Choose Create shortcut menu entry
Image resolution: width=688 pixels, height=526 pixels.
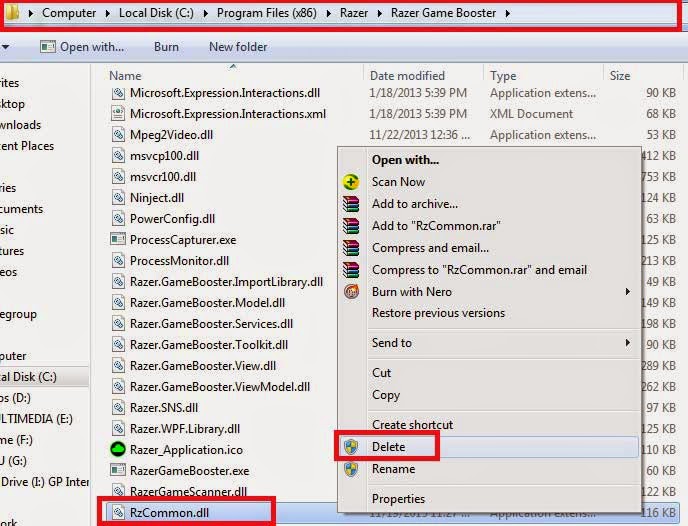point(412,425)
